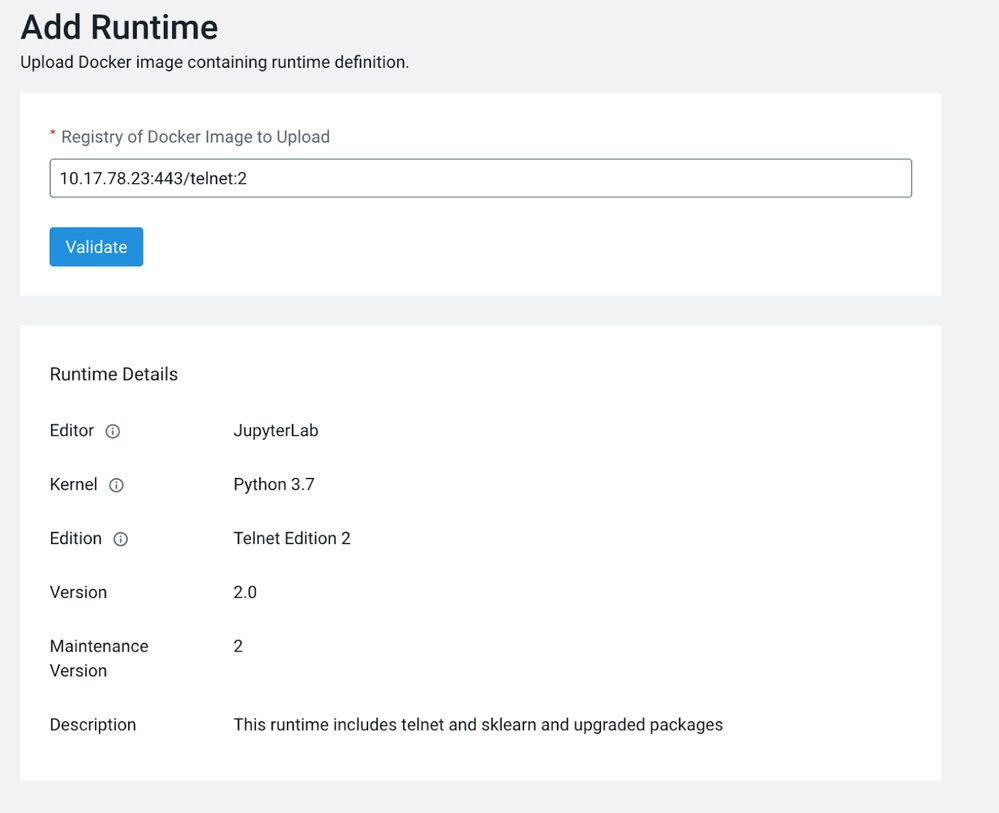Click the Add Runtime page heading
The width and height of the screenshot is (999, 813).
click(119, 27)
